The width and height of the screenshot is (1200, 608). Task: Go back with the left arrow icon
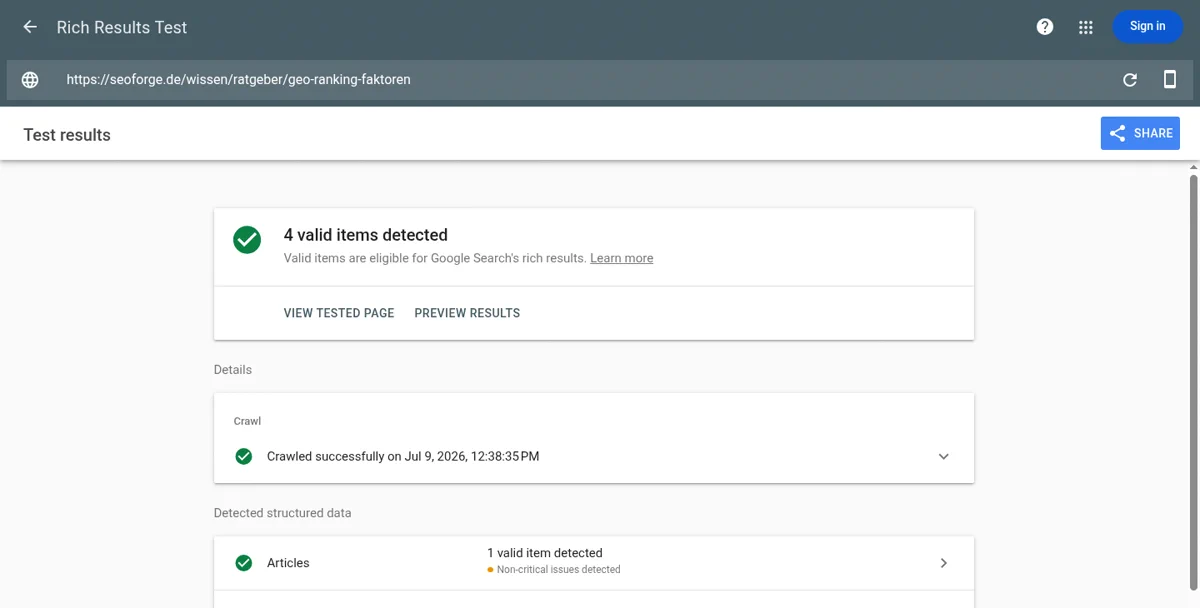pos(30,27)
